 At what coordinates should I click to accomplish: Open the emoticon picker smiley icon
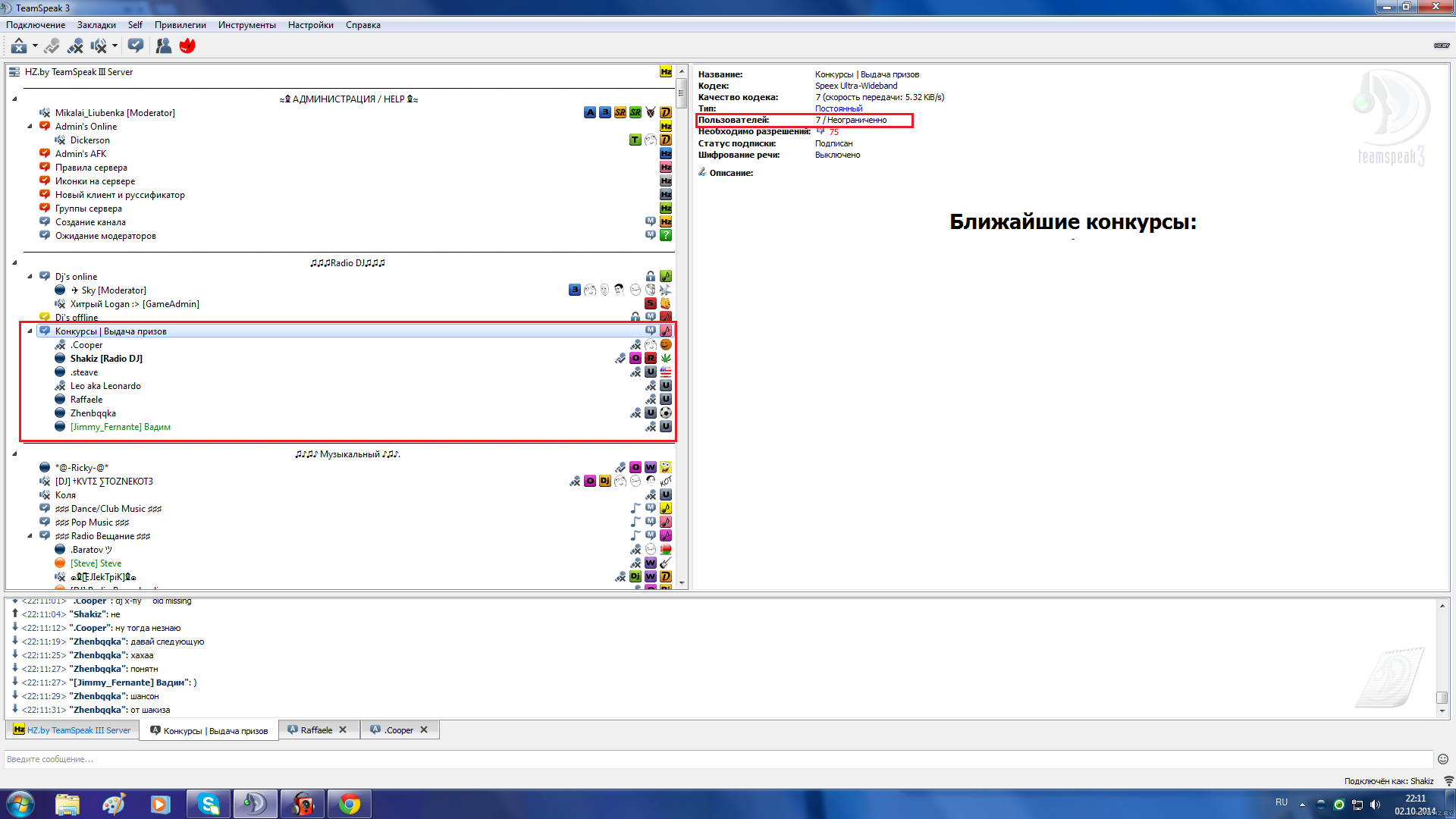(1443, 759)
